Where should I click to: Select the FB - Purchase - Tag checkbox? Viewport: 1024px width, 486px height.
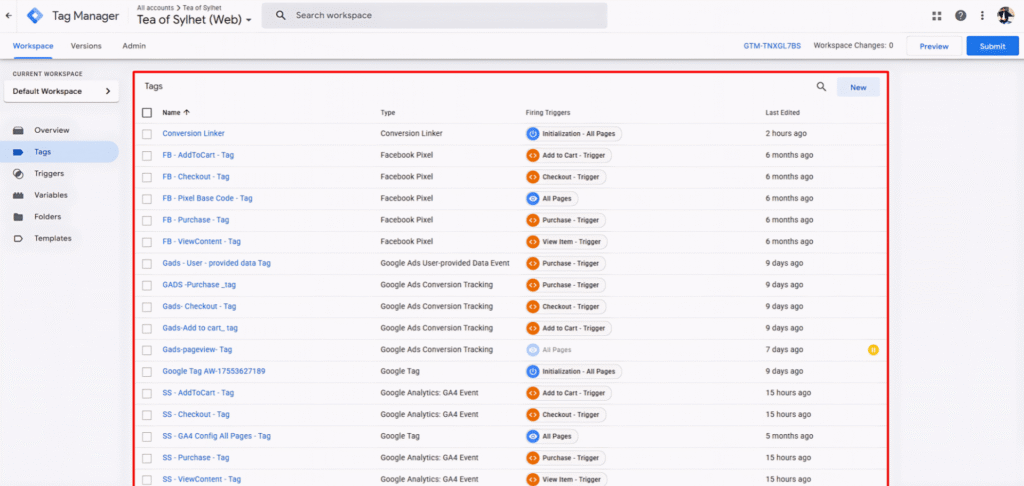[147, 220]
